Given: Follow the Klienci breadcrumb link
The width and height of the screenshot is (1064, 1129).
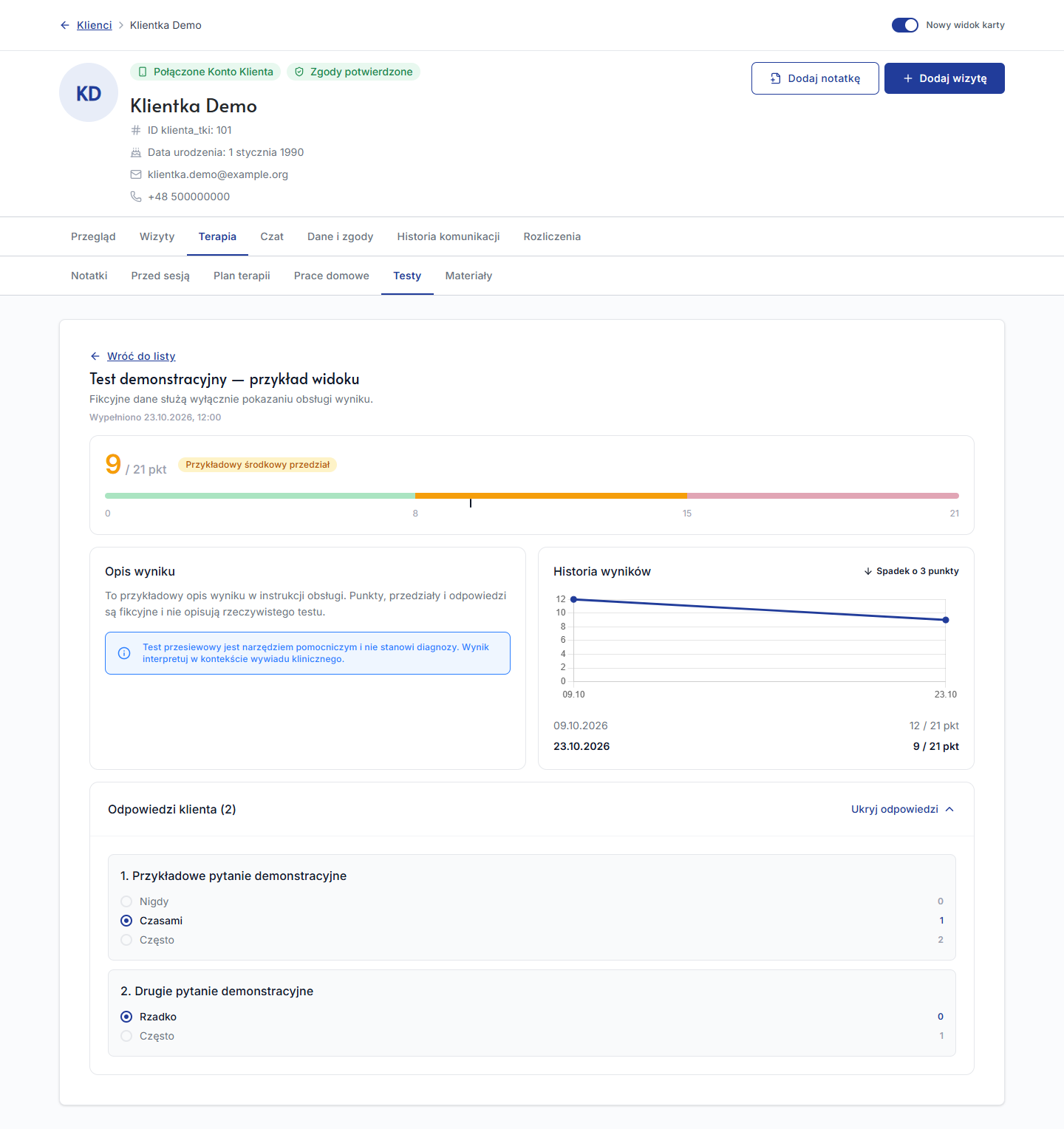Looking at the screenshot, I should pos(95,25).
